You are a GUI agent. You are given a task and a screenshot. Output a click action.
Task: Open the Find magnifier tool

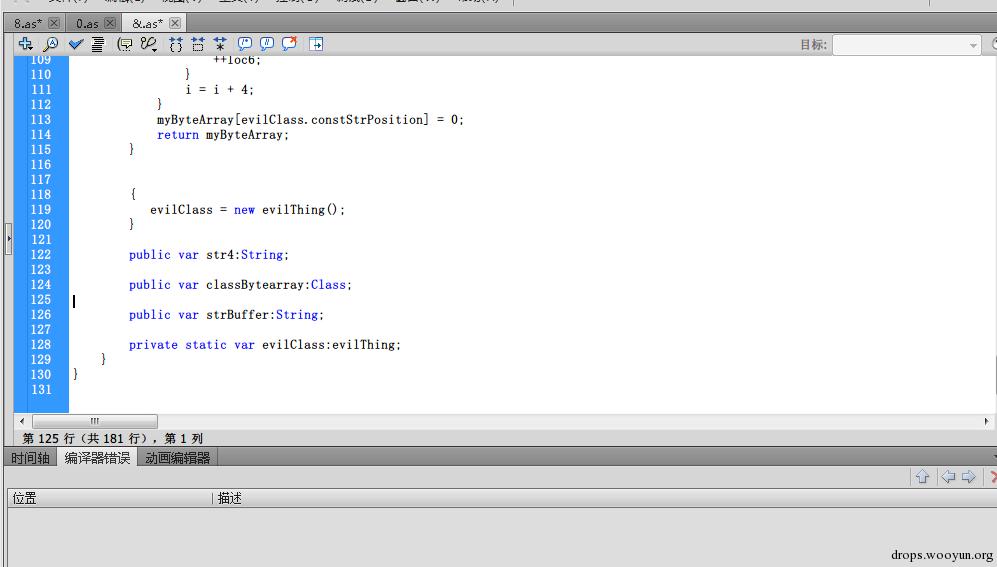pyautogui.click(x=50, y=43)
